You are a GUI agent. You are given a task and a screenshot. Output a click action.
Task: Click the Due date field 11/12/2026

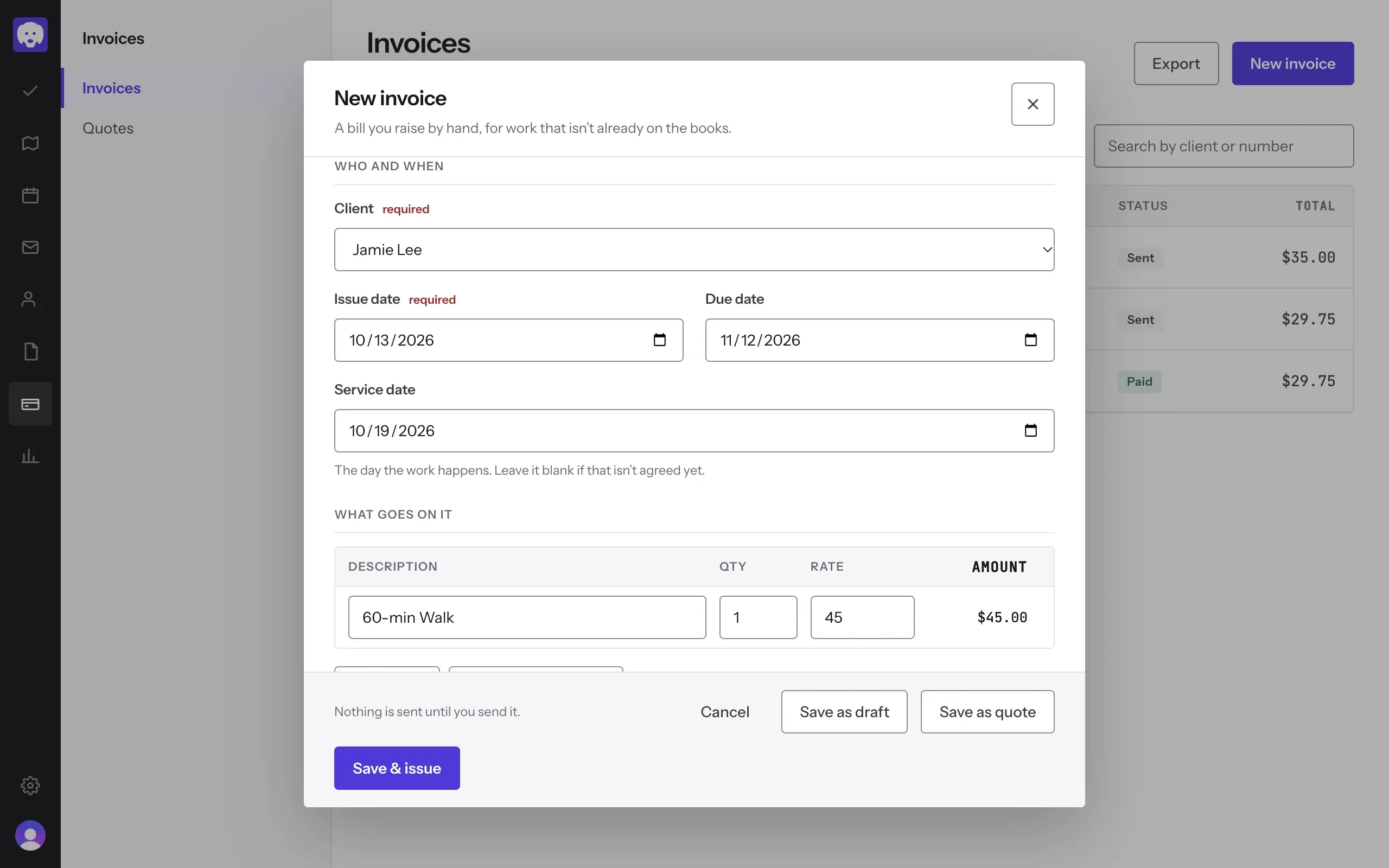(x=880, y=340)
